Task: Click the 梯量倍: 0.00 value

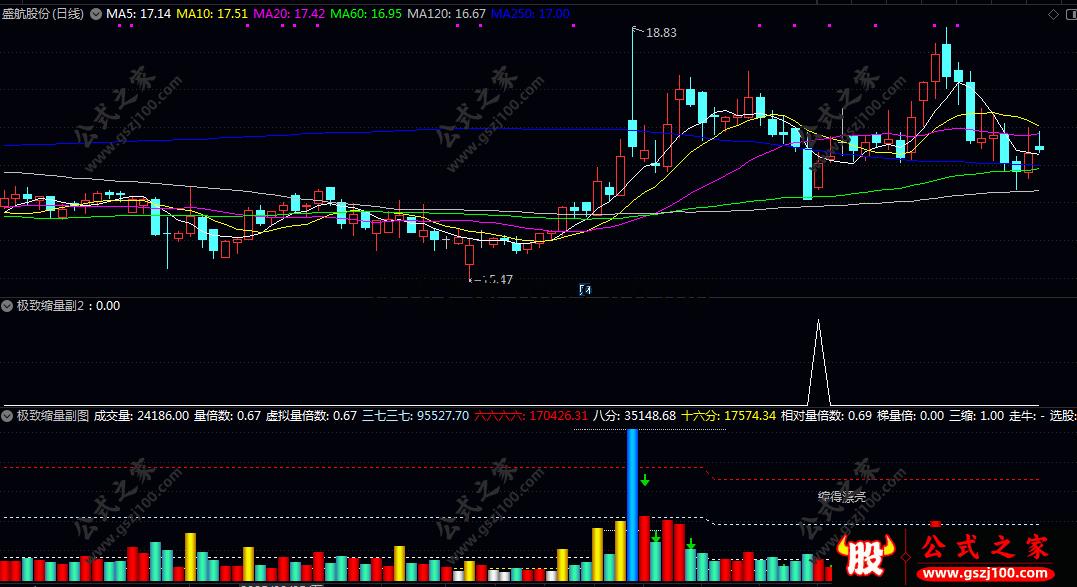Action: [x=911, y=416]
